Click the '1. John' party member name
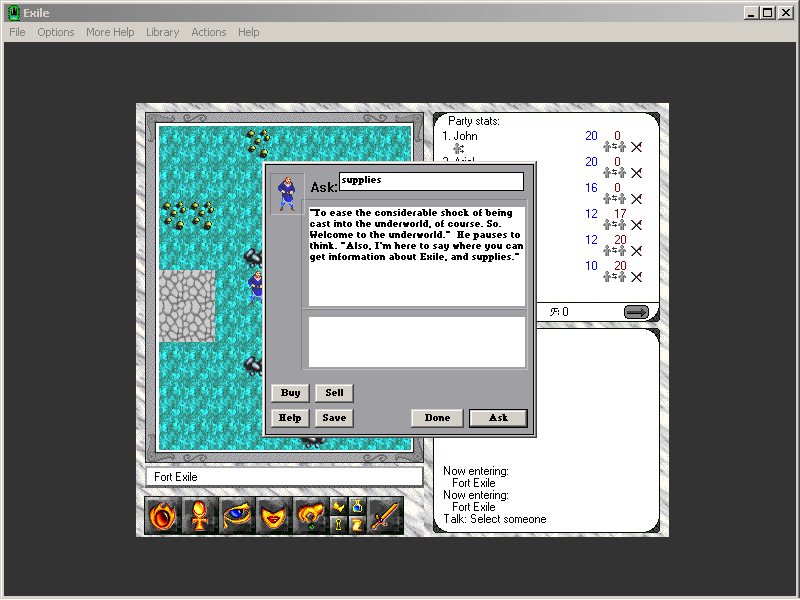The width and height of the screenshot is (800, 600). (460, 136)
